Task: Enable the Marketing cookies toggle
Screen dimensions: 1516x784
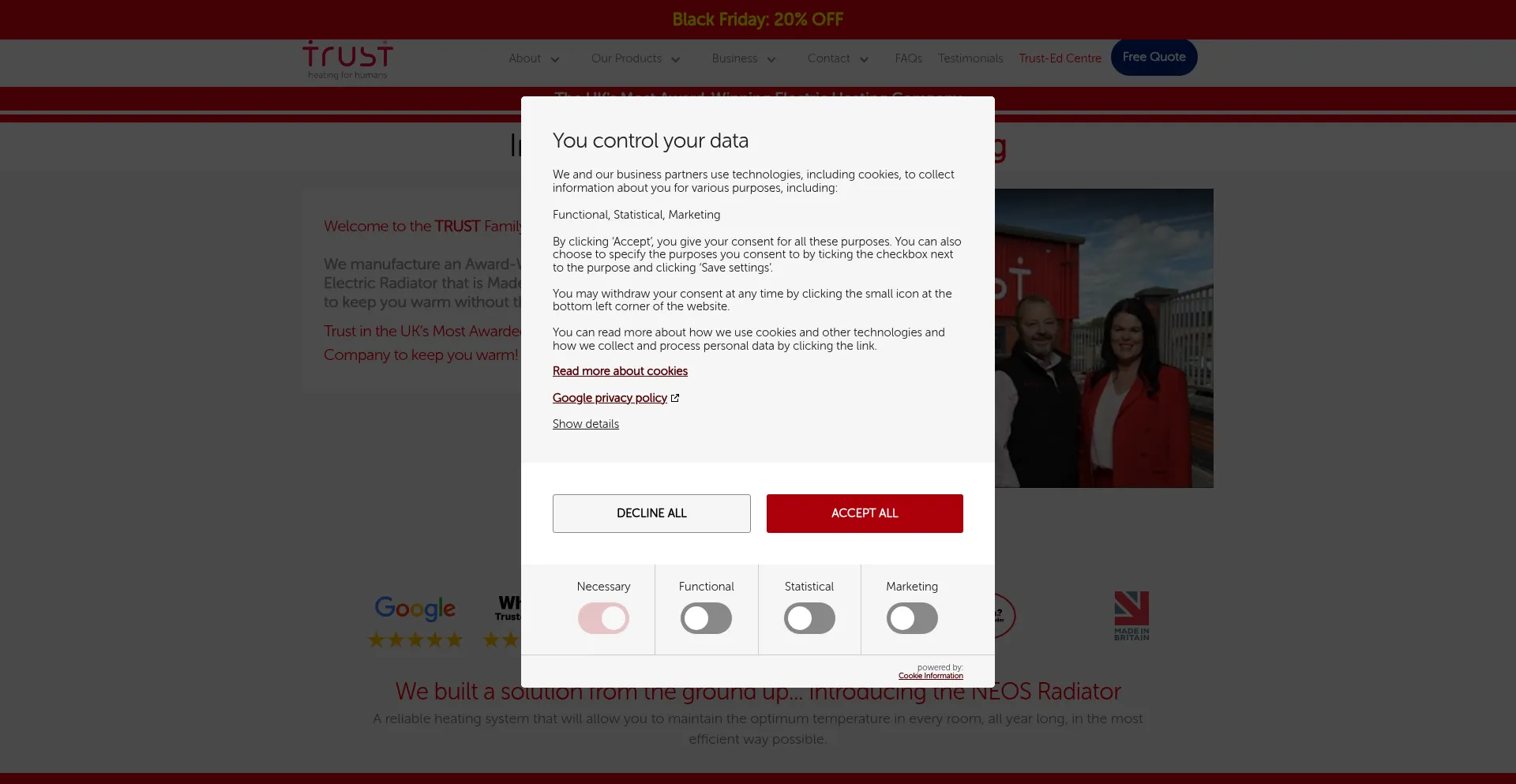Action: tap(912, 618)
